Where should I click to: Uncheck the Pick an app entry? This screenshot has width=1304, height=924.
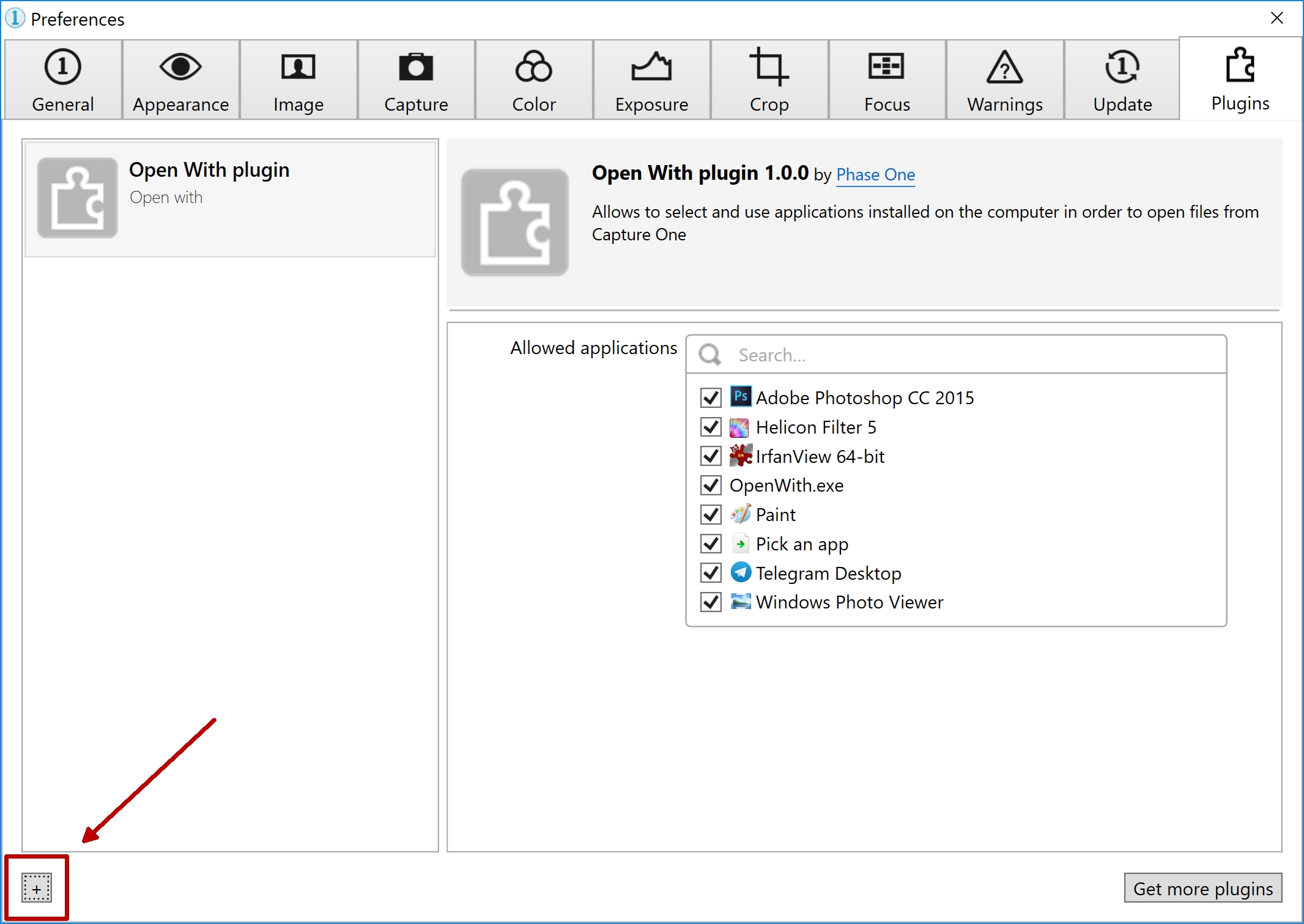(711, 544)
